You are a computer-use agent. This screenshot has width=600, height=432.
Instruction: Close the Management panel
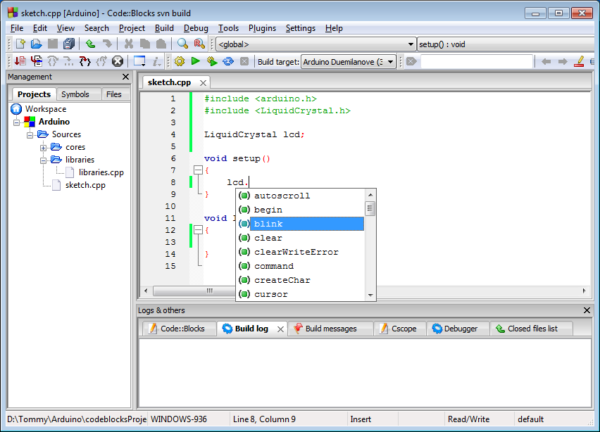(126, 77)
